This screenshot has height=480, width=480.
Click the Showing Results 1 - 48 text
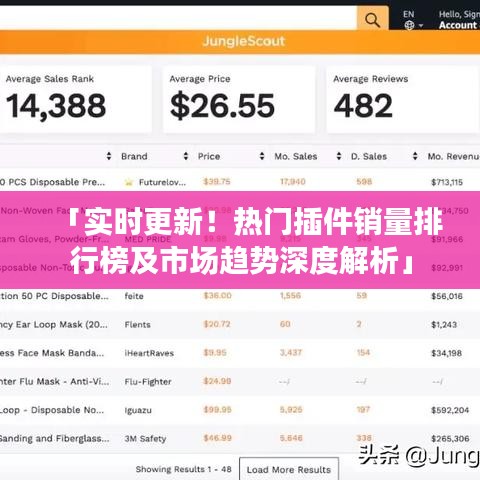pyautogui.click(x=183, y=469)
